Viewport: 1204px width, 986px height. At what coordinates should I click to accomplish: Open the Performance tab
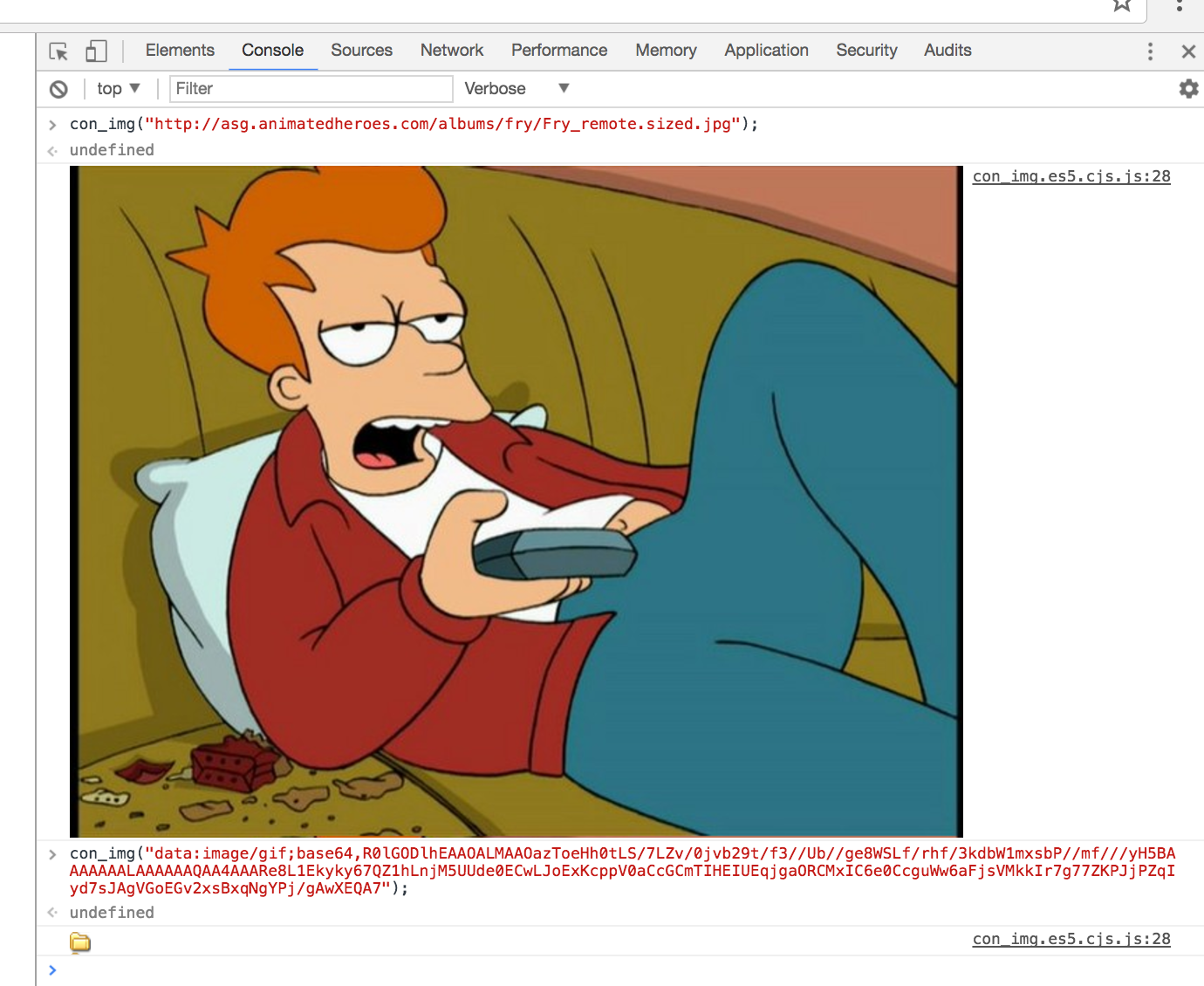click(x=559, y=51)
